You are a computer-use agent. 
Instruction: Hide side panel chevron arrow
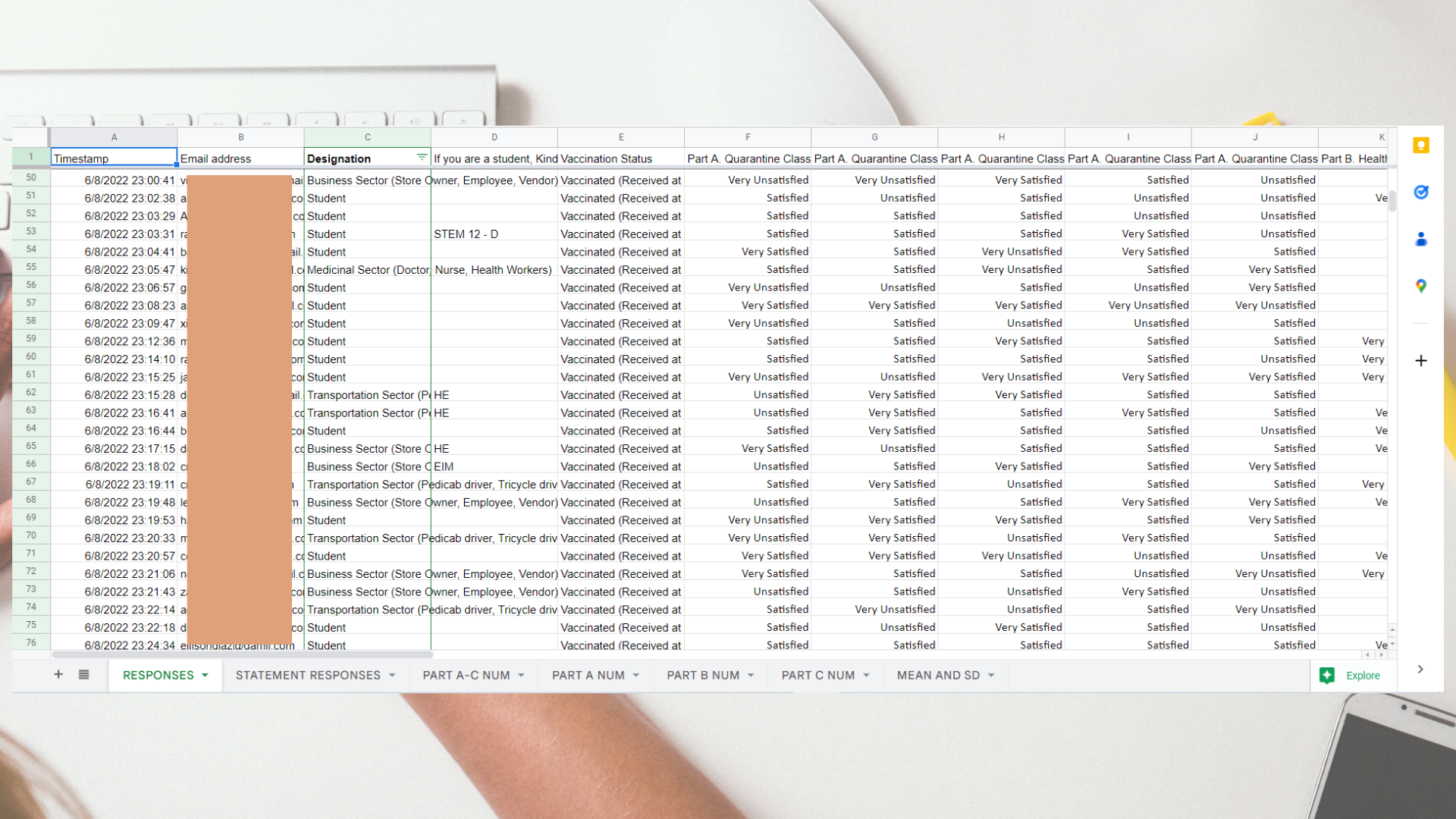click(x=1420, y=669)
